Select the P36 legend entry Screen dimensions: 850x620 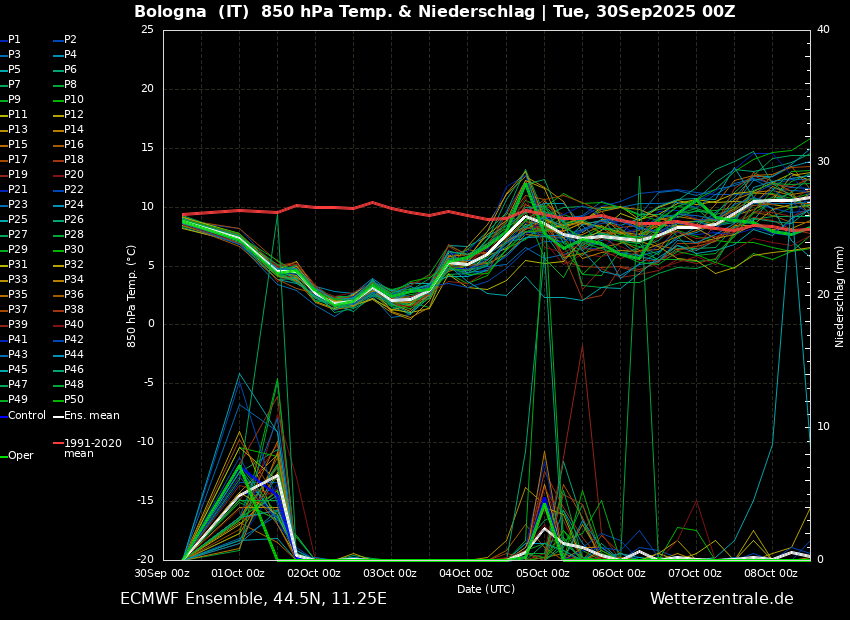point(74,295)
